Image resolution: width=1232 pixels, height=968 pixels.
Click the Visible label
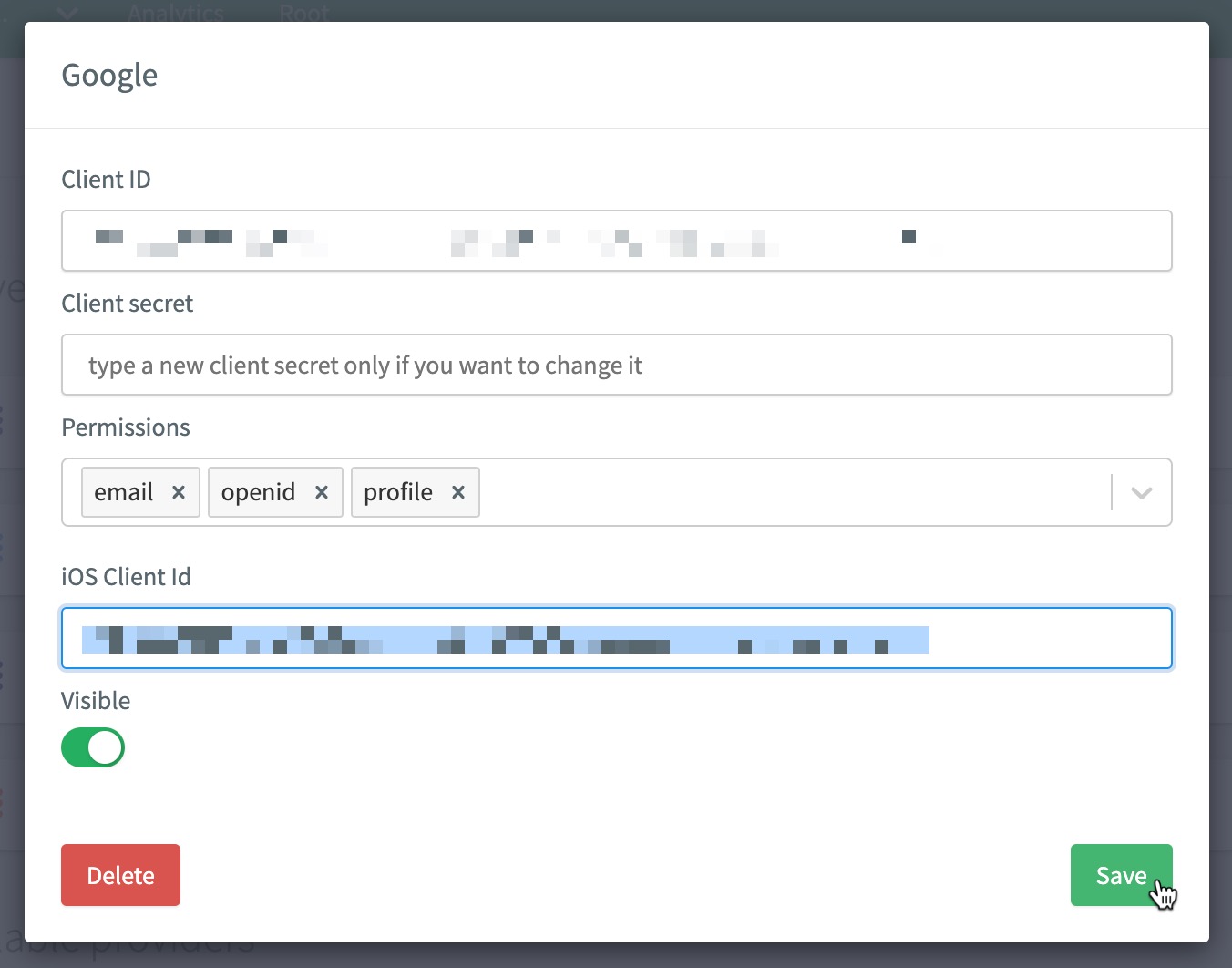tap(96, 701)
